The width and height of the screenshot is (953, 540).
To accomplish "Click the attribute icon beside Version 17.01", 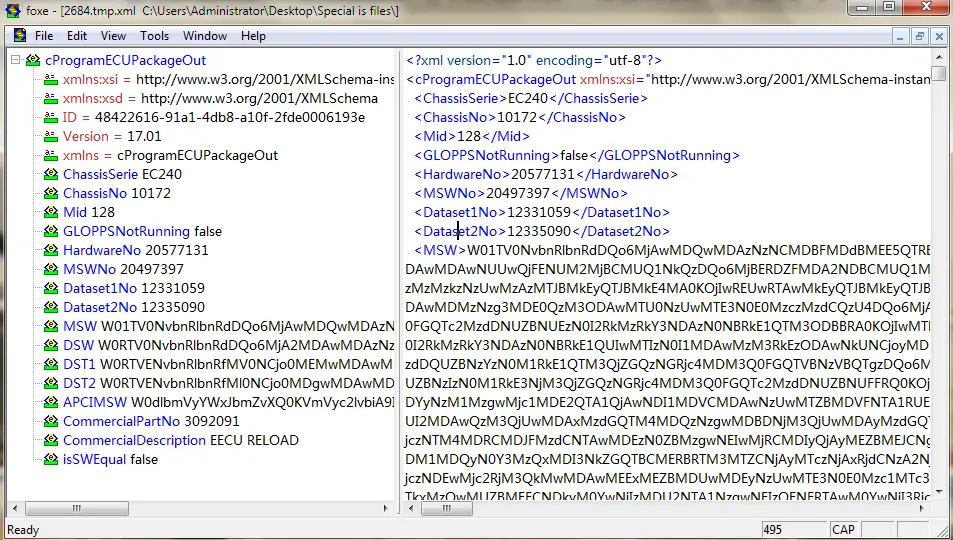I will pos(51,136).
